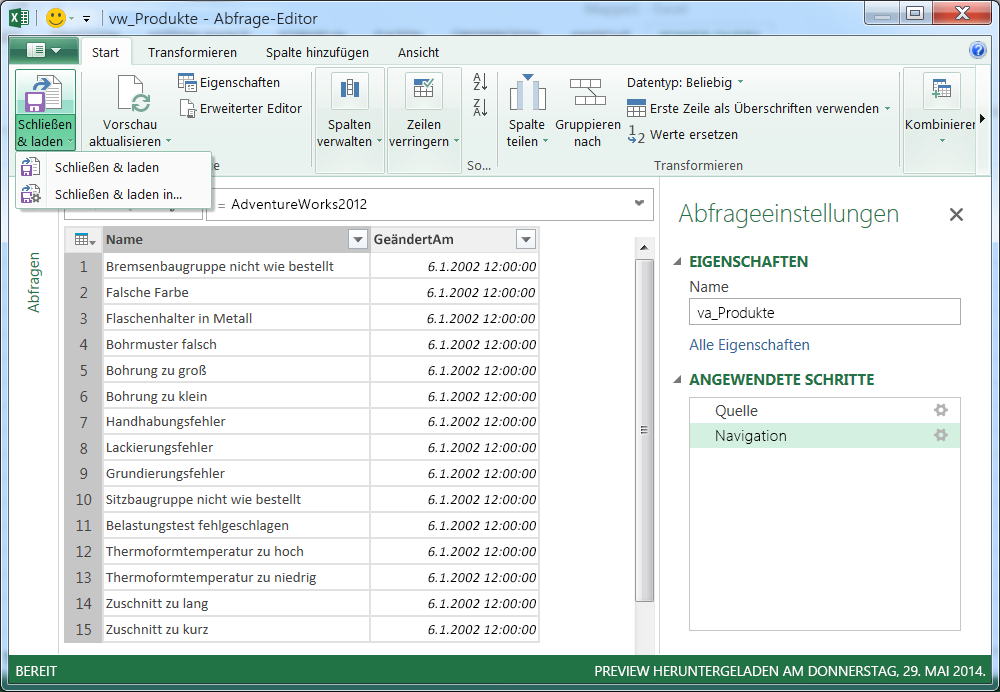Open the Spalte hinzufügen tab
Viewport: 1000px width, 692px height.
click(317, 52)
